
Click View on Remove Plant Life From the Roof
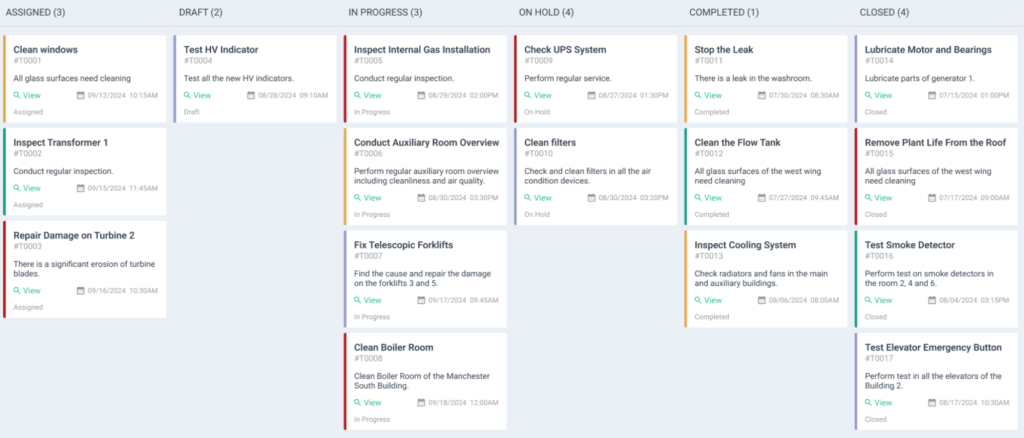click(x=878, y=198)
